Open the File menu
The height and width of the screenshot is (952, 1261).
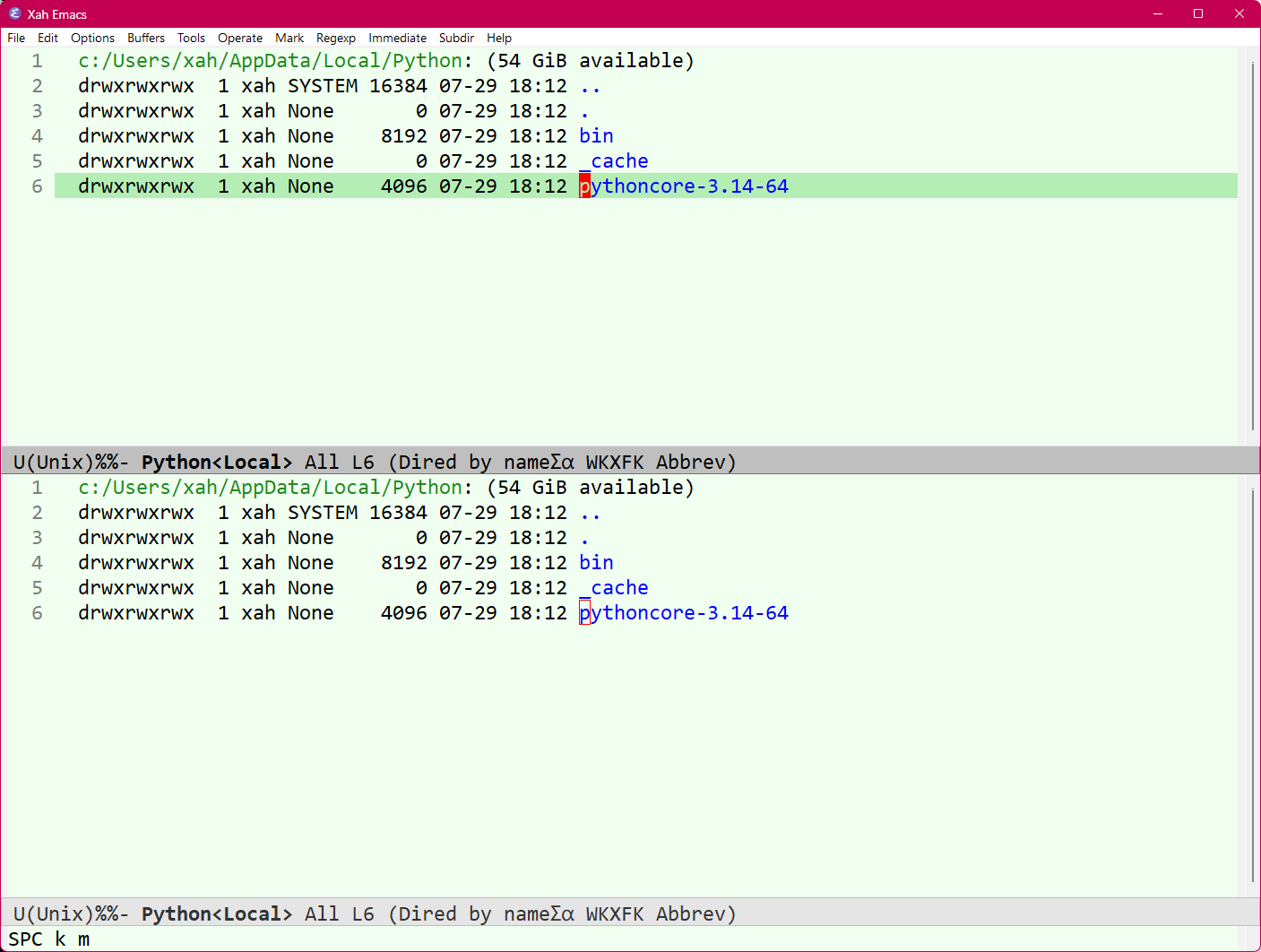[16, 38]
